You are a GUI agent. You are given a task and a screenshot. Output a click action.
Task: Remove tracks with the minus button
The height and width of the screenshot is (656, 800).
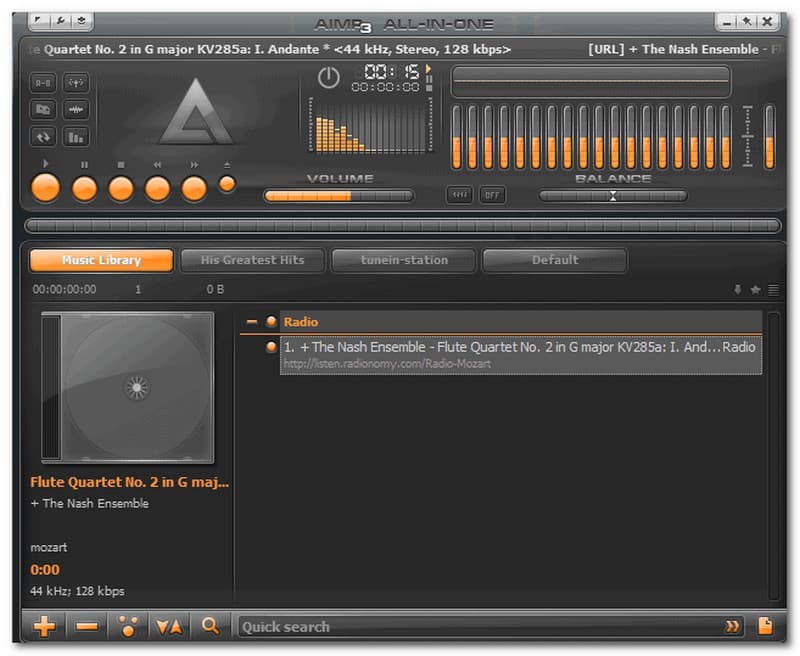87,626
